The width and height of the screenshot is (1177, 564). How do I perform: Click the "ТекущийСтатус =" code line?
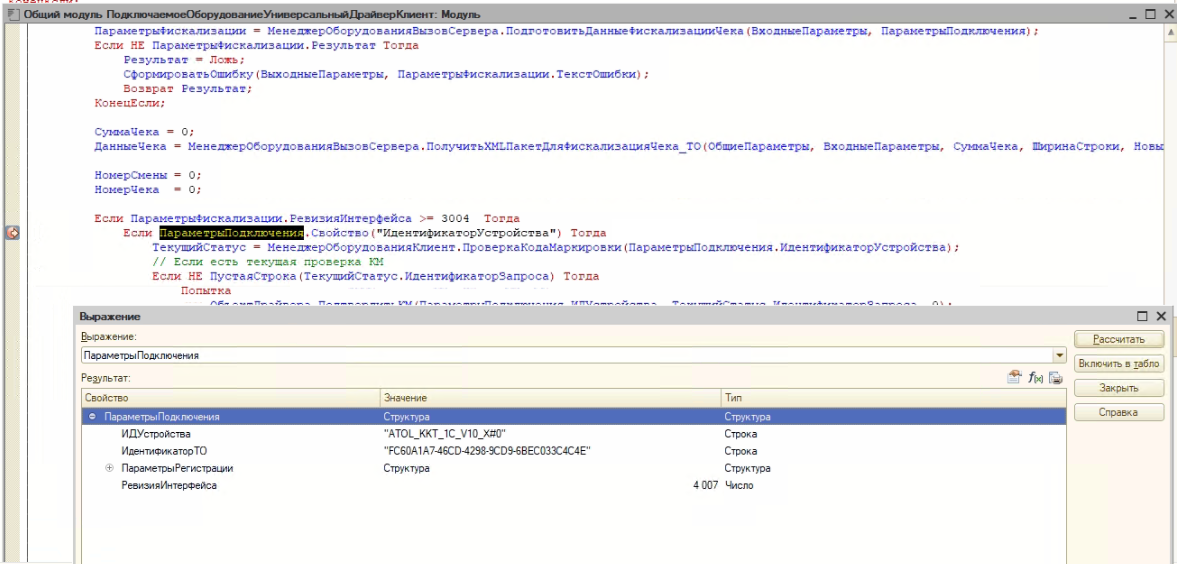pos(555,247)
